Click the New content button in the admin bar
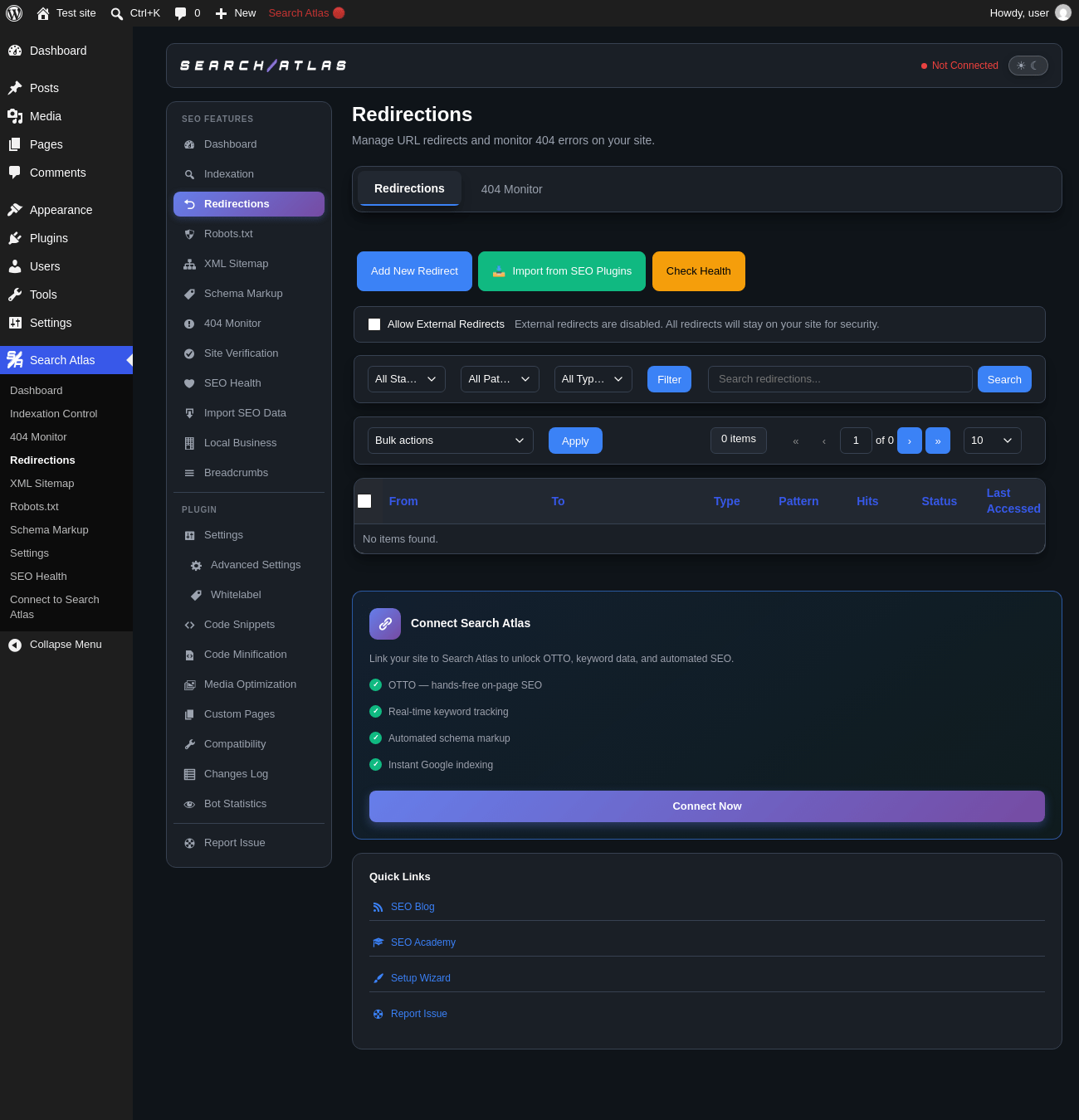This screenshot has height=1120, width=1079. tap(236, 13)
